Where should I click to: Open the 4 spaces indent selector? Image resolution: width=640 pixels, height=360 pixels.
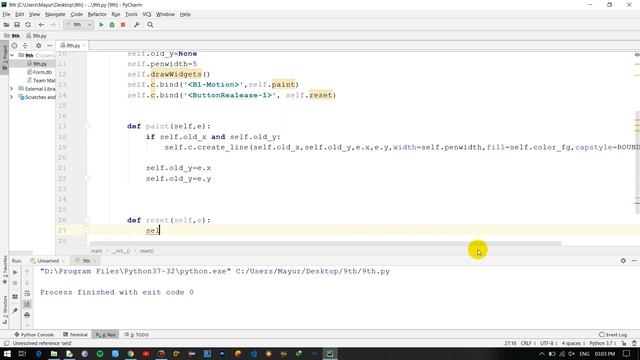click(573, 343)
